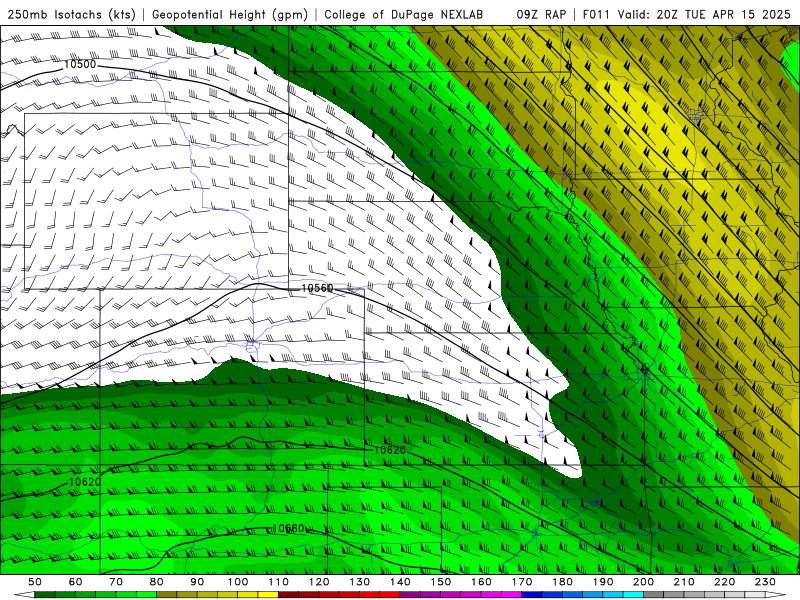The height and width of the screenshot is (600, 800).
Task: Click the colorbar value 70
Action: click(116, 582)
